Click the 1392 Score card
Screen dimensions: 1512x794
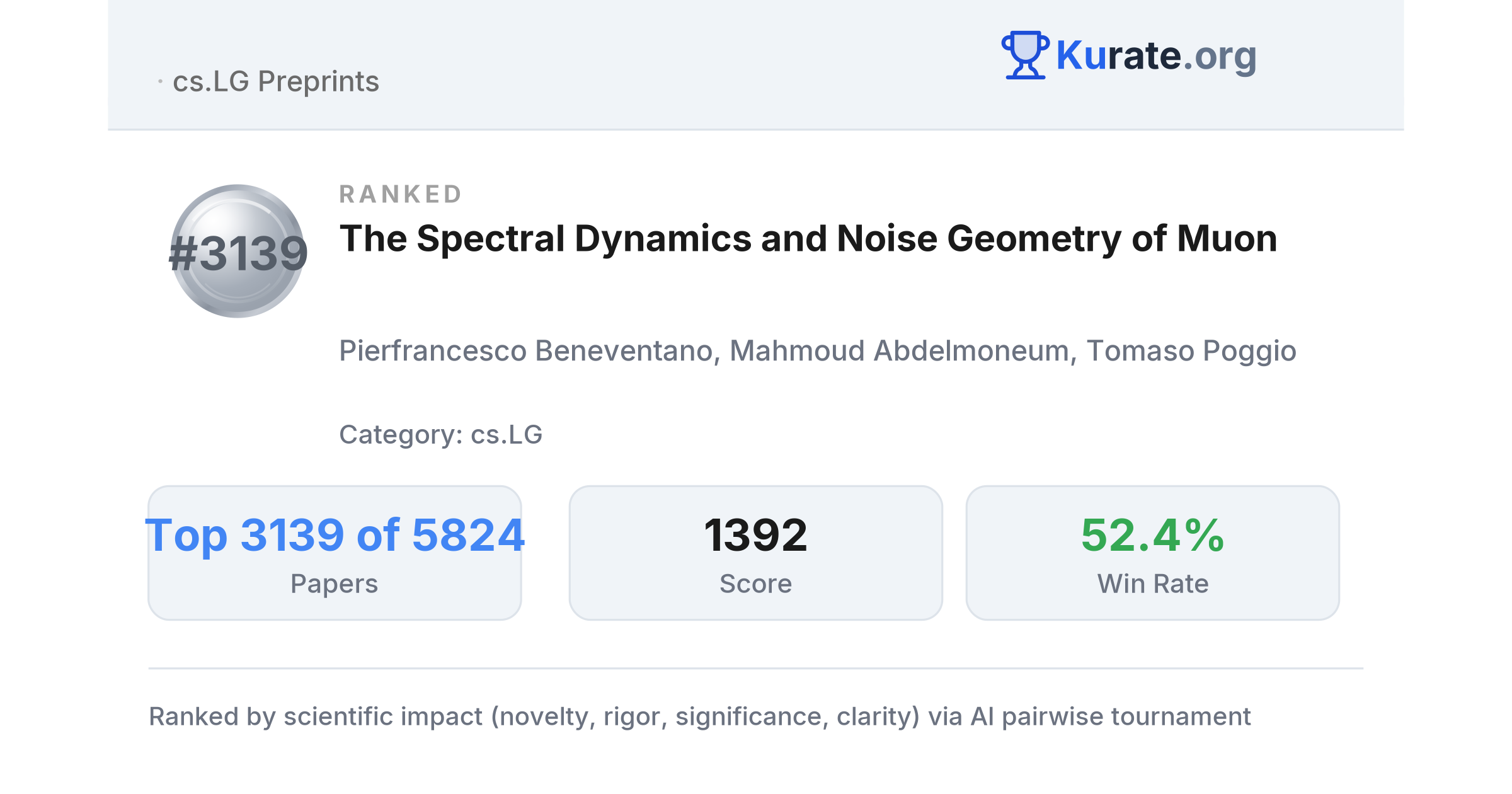click(755, 553)
